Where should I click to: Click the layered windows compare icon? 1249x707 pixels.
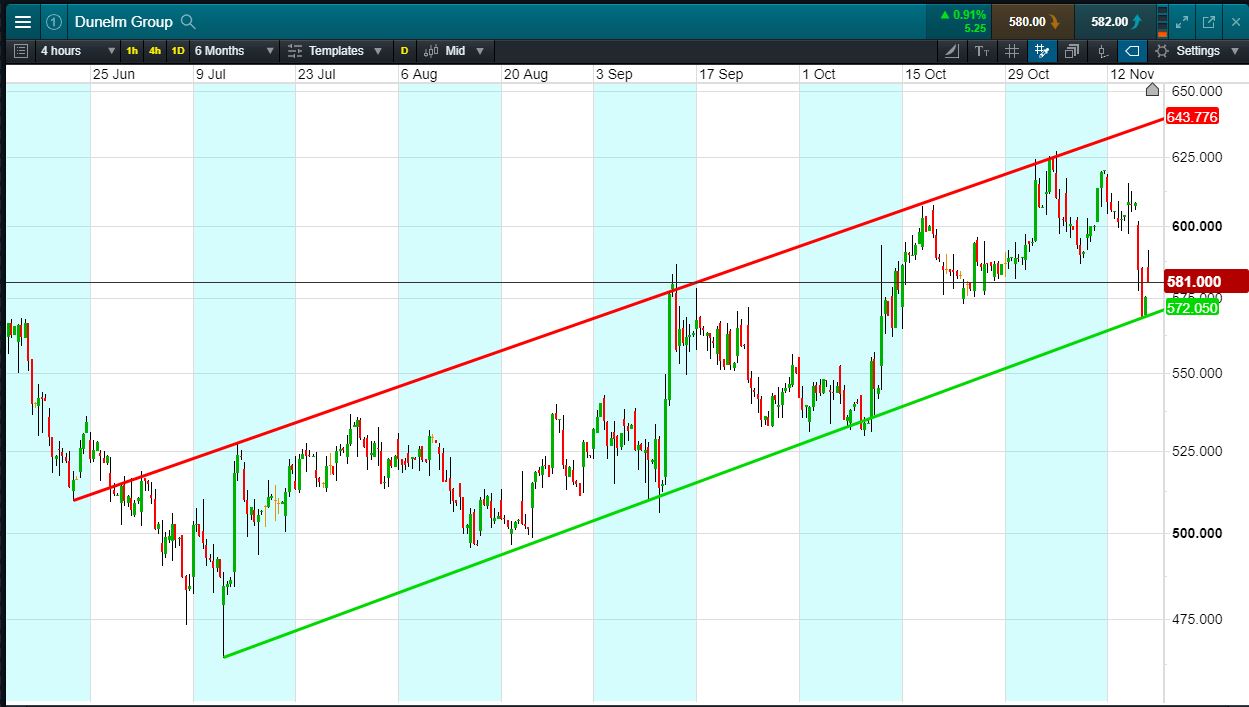[x=1072, y=51]
